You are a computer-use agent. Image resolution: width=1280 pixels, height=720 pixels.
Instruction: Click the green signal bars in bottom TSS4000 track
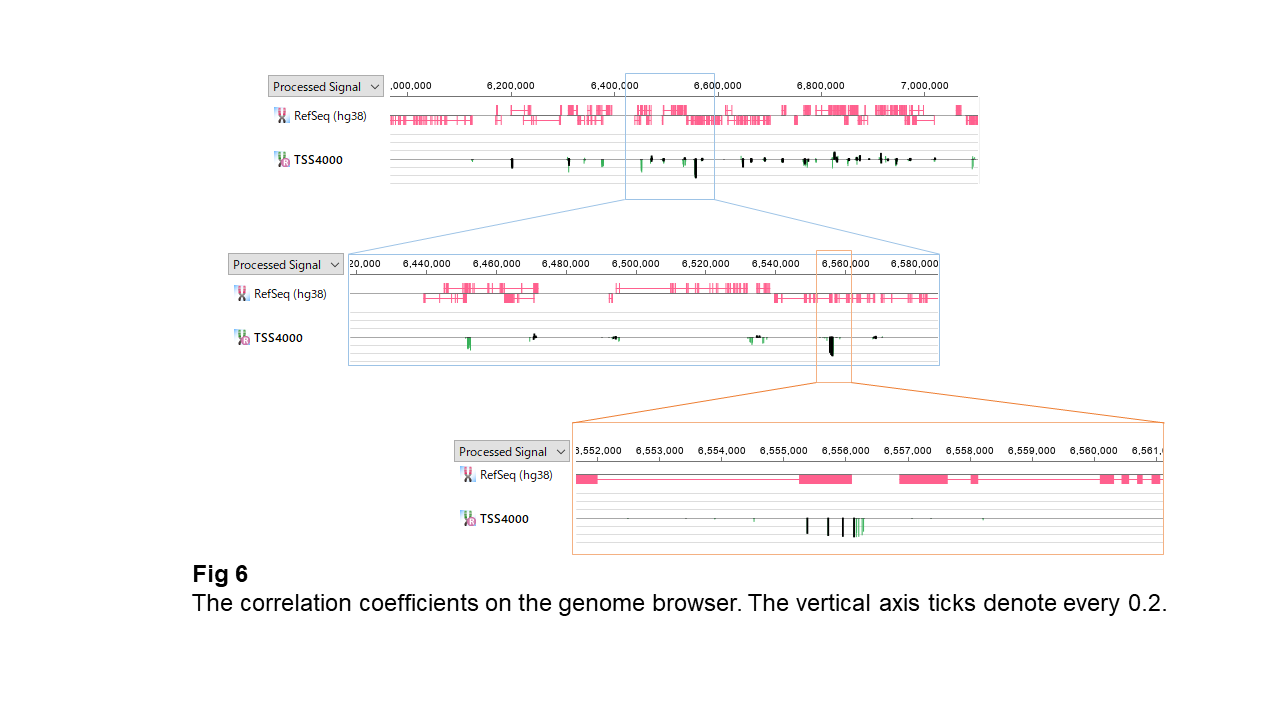tap(860, 526)
